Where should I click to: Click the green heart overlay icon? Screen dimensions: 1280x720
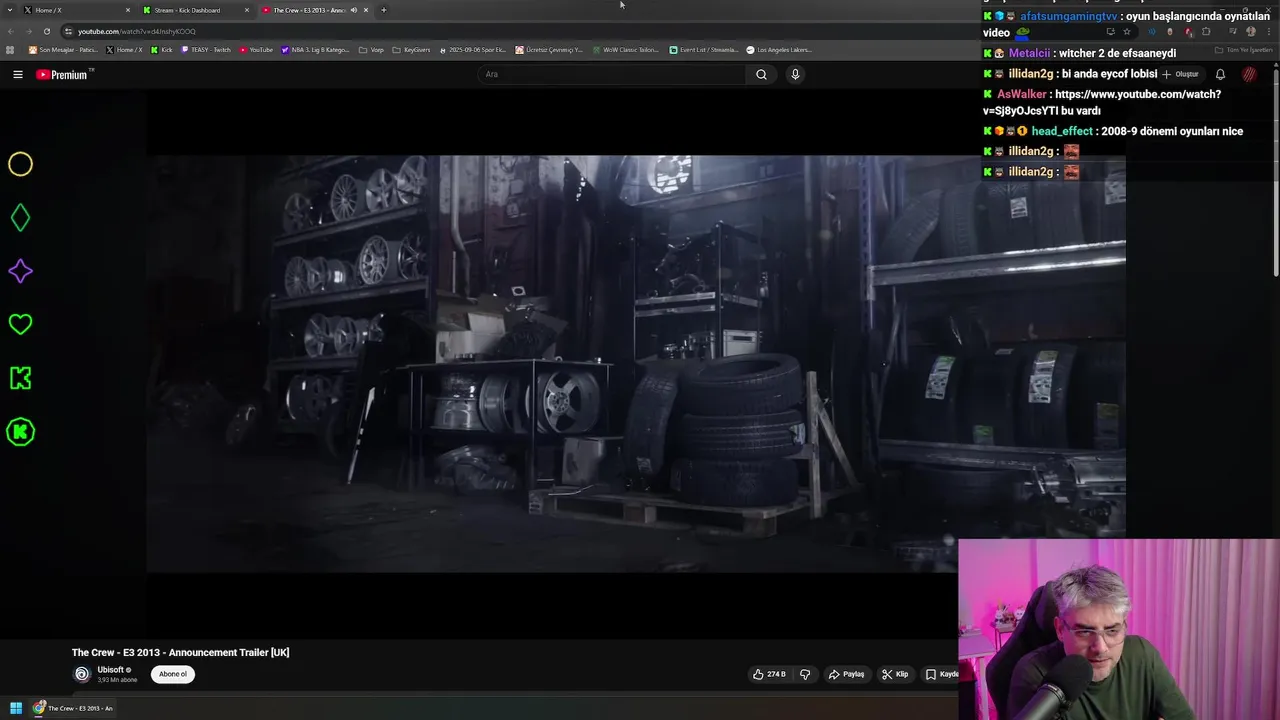tap(20, 324)
